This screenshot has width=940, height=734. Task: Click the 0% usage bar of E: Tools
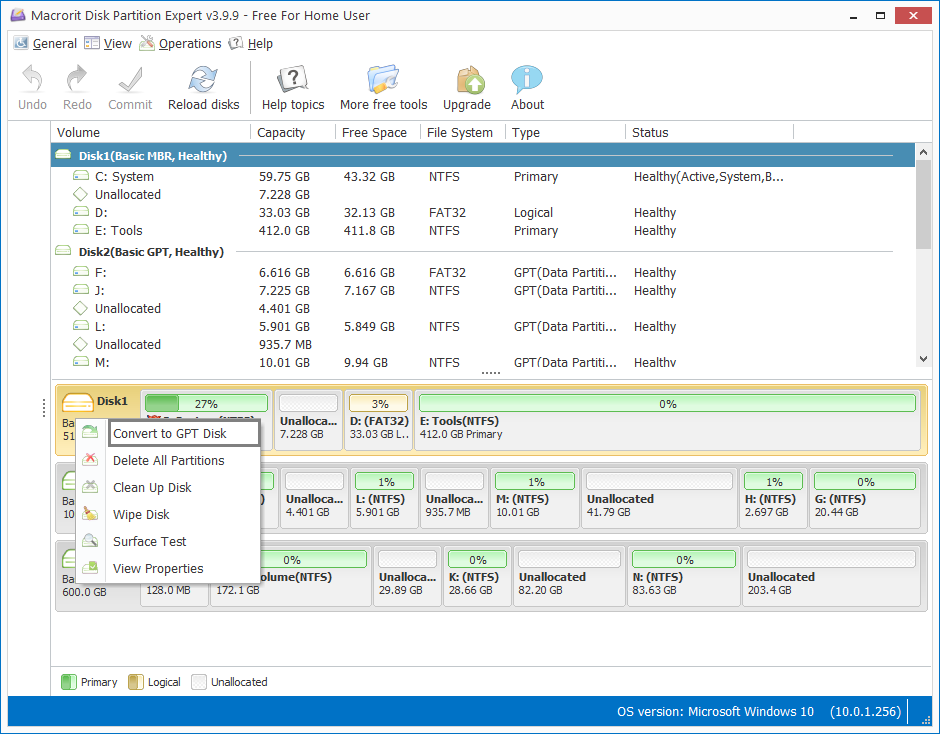point(667,404)
